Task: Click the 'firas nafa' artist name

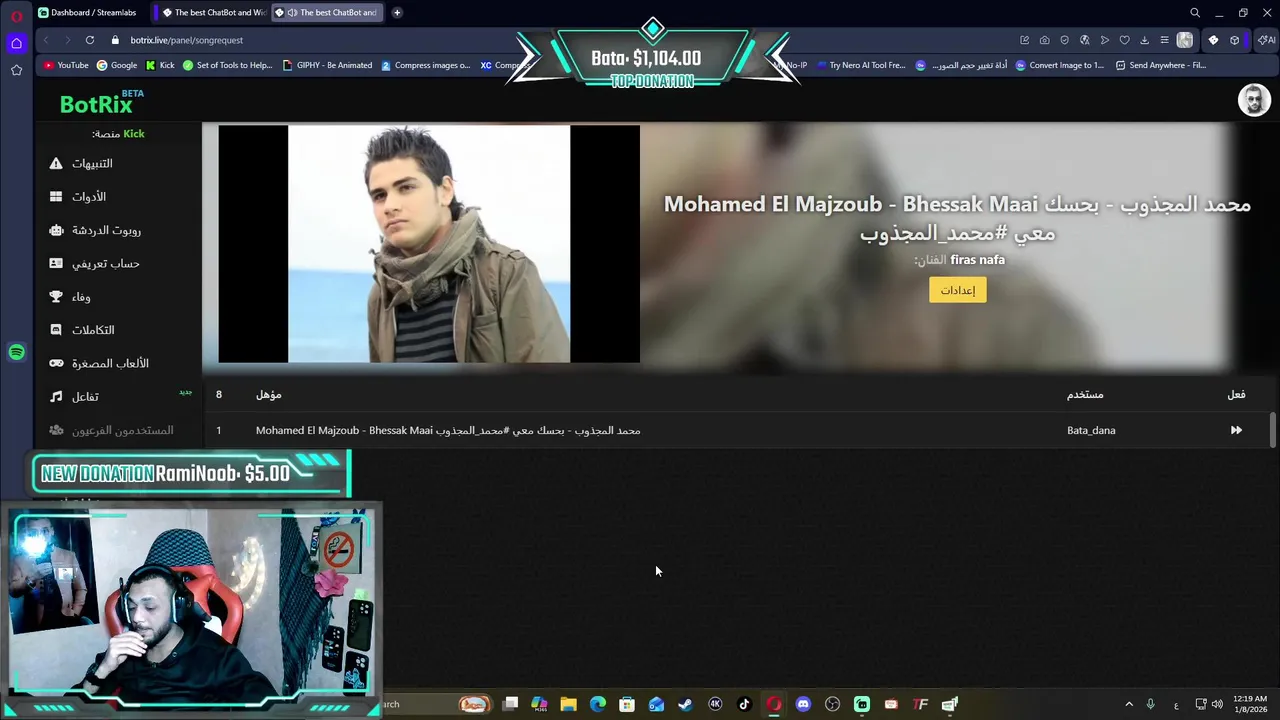Action: [977, 260]
